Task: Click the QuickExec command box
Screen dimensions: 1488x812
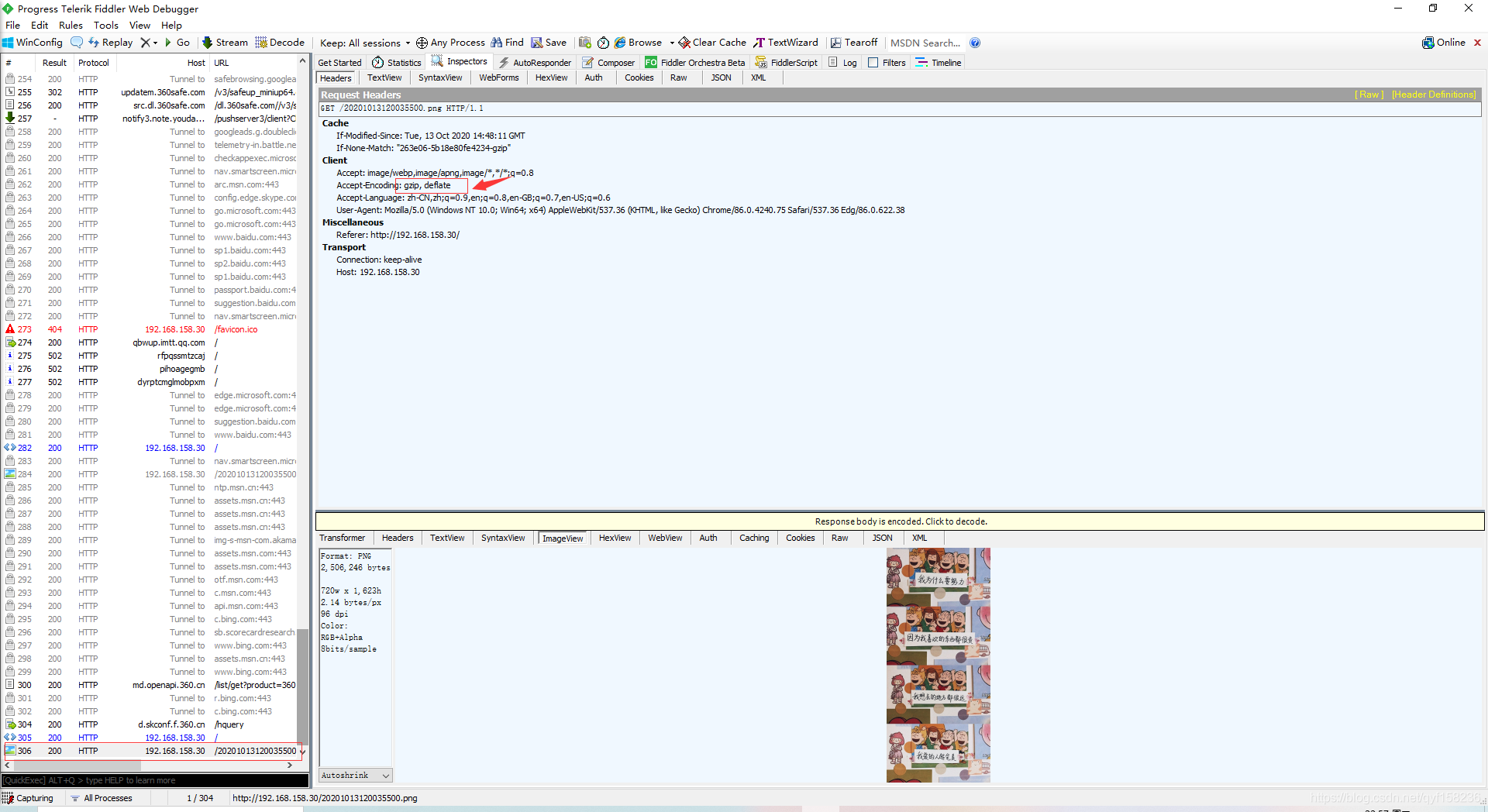Action: 155,780
